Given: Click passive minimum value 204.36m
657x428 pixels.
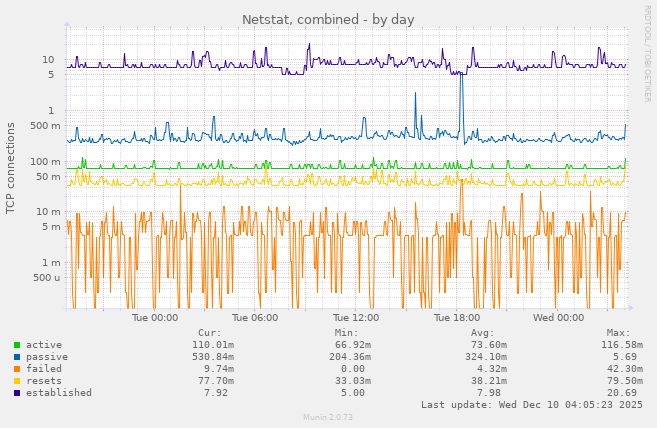Looking at the screenshot, I should [349, 357].
